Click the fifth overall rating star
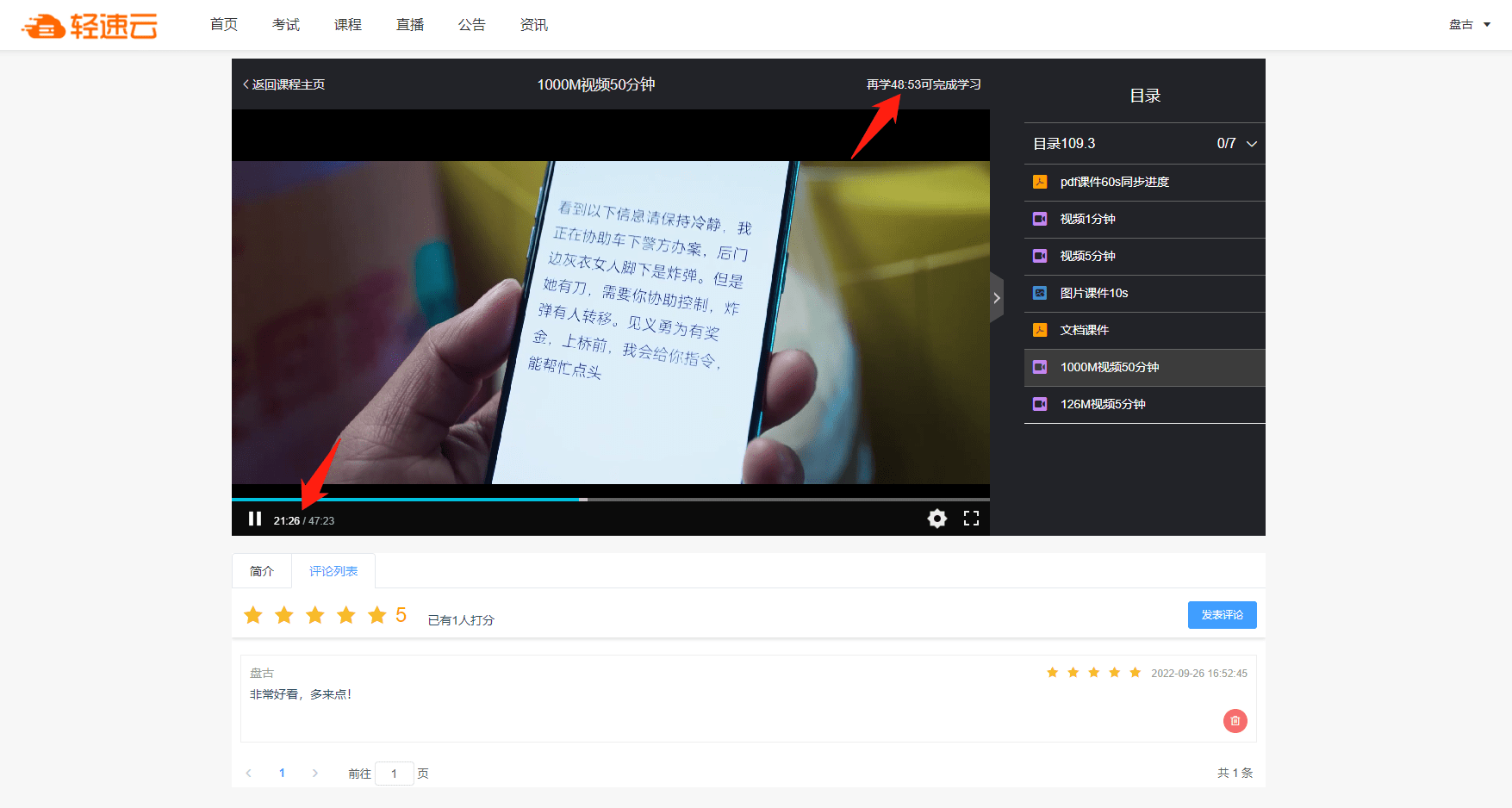The width and height of the screenshot is (1512, 808). click(377, 615)
